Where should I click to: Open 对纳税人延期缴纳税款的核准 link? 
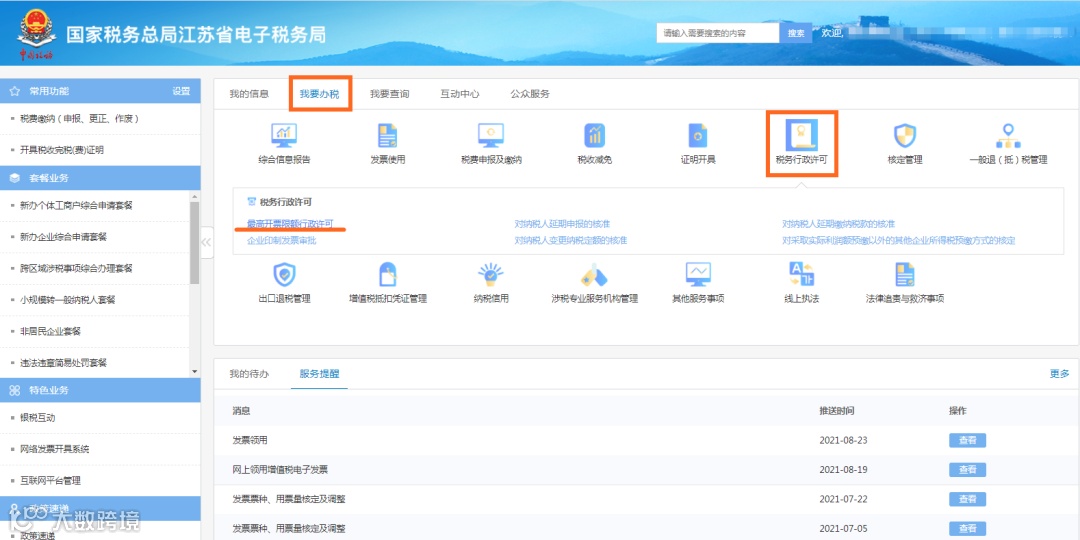click(x=838, y=224)
